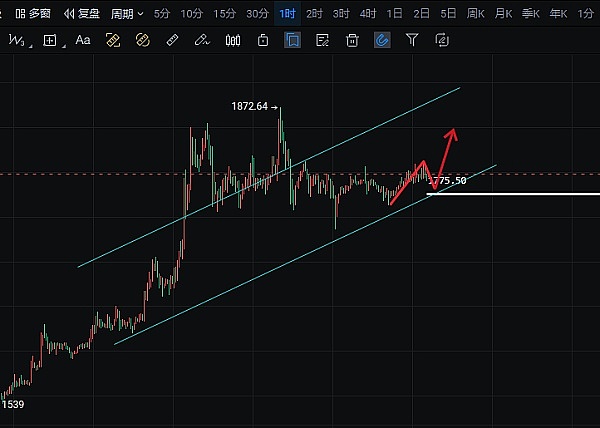This screenshot has width=600, height=428.
Task: Select the 周K weekly candlestick period
Action: coord(476,14)
